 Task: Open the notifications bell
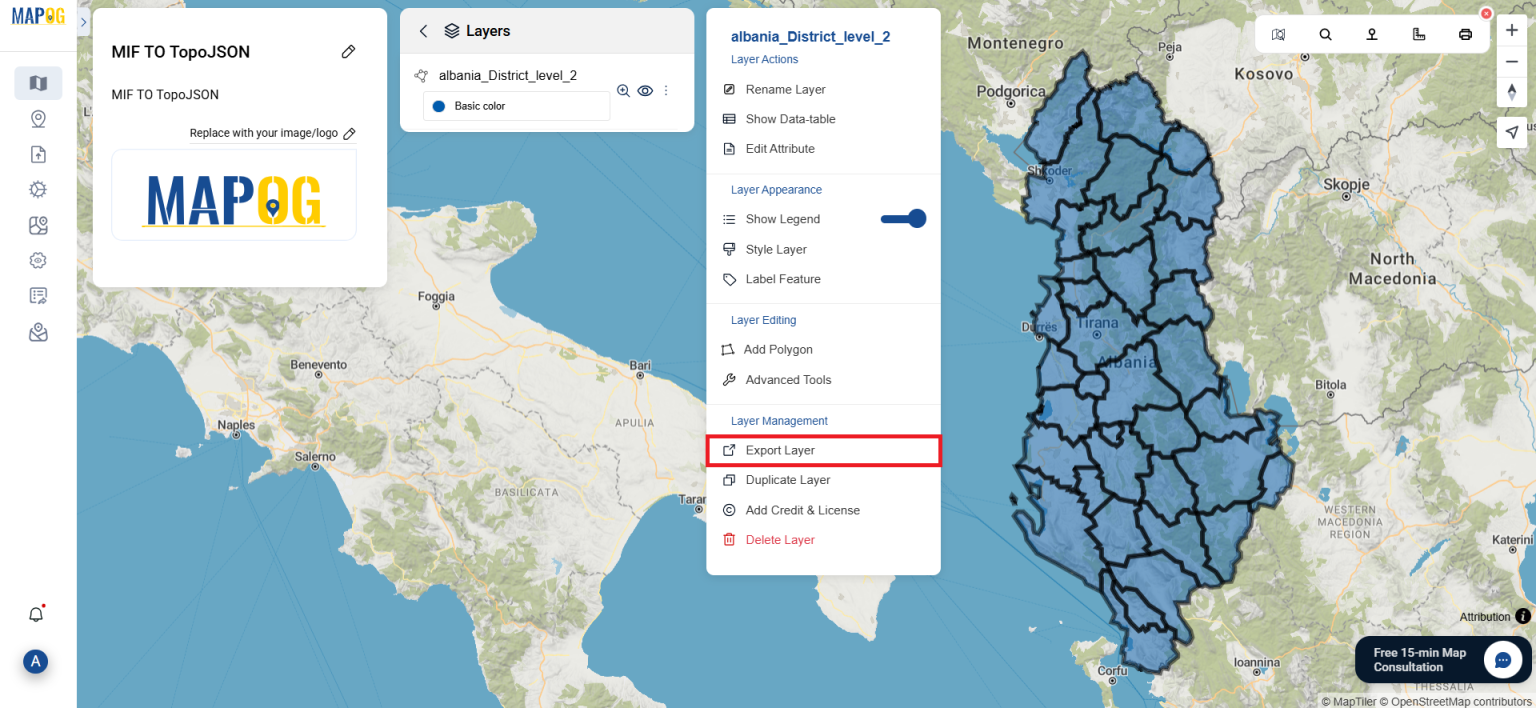tap(36, 614)
